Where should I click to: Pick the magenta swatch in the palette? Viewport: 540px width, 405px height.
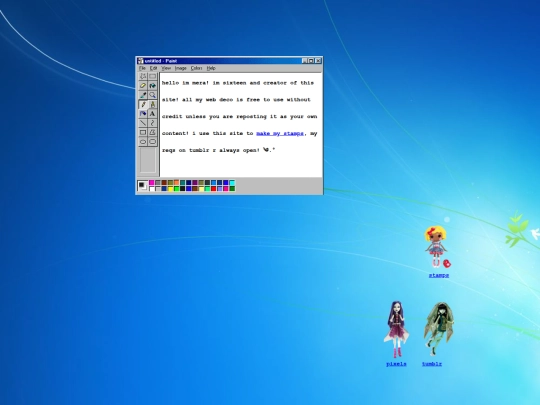coord(152,183)
